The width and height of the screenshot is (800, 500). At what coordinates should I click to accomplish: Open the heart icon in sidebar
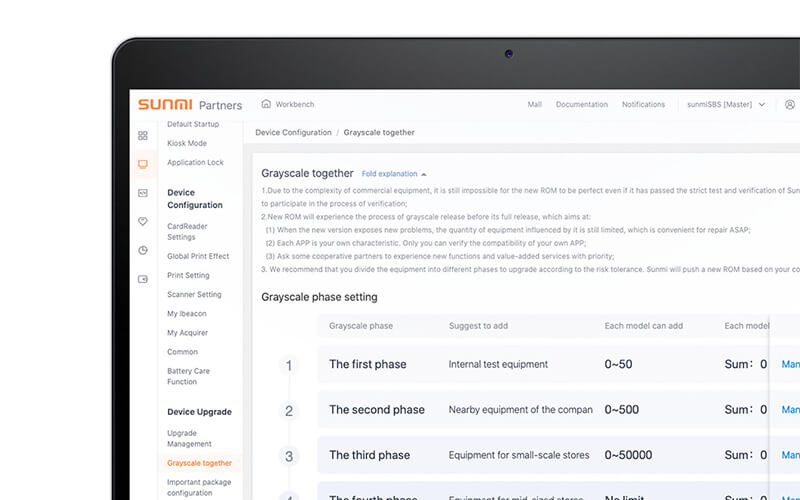[142, 222]
